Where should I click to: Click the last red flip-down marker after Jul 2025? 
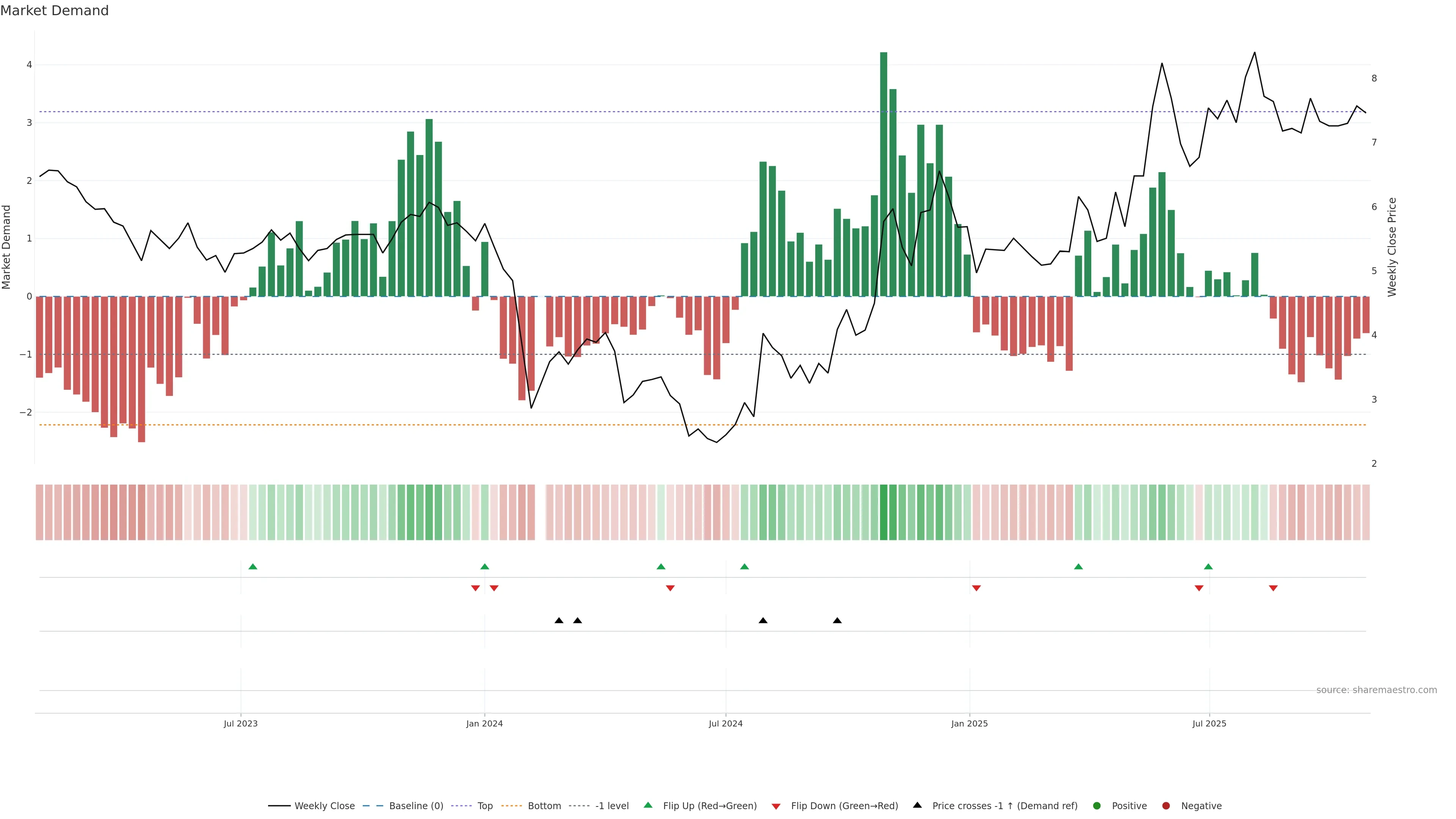1274,588
